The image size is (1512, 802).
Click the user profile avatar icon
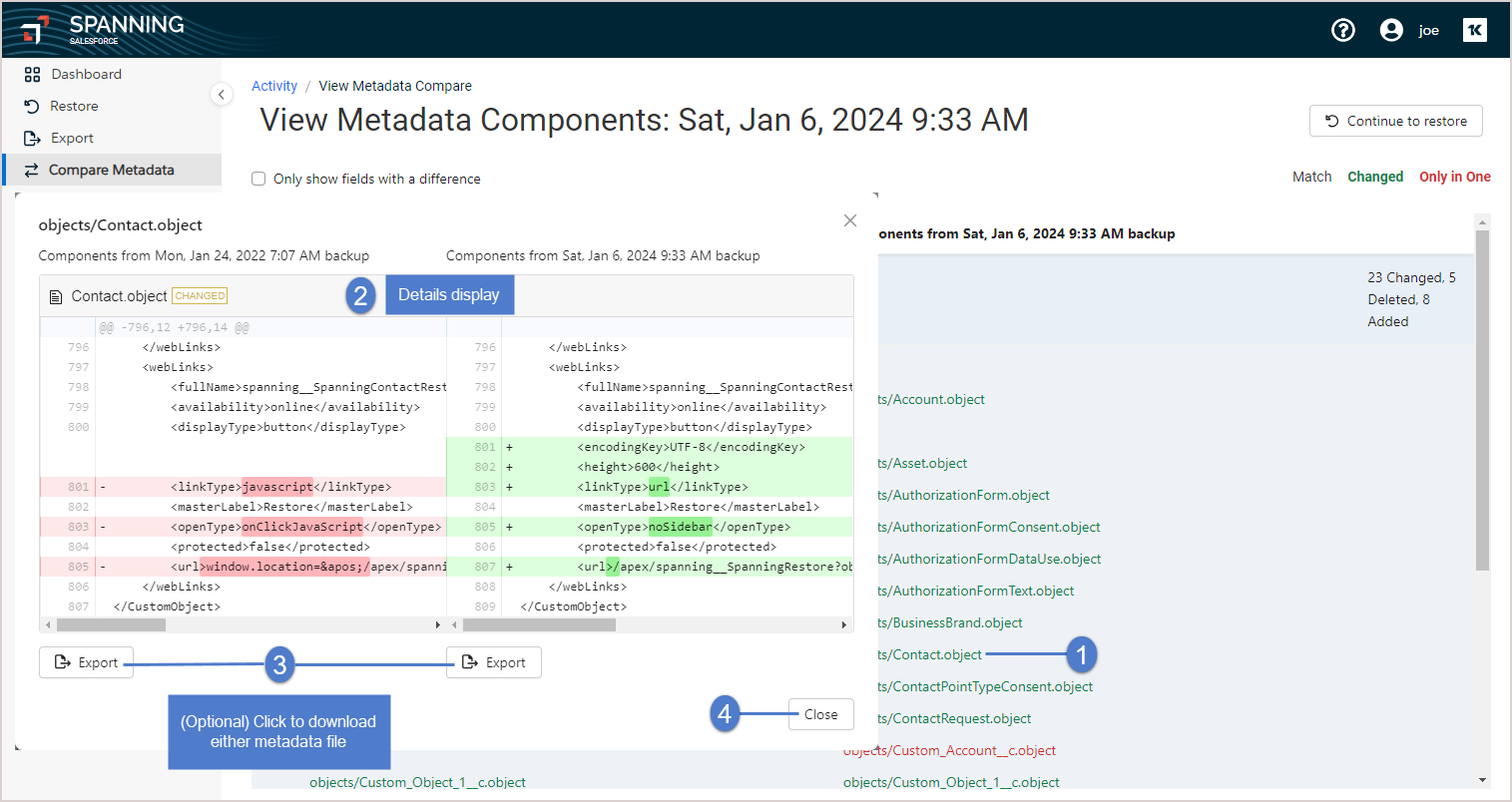[1391, 30]
